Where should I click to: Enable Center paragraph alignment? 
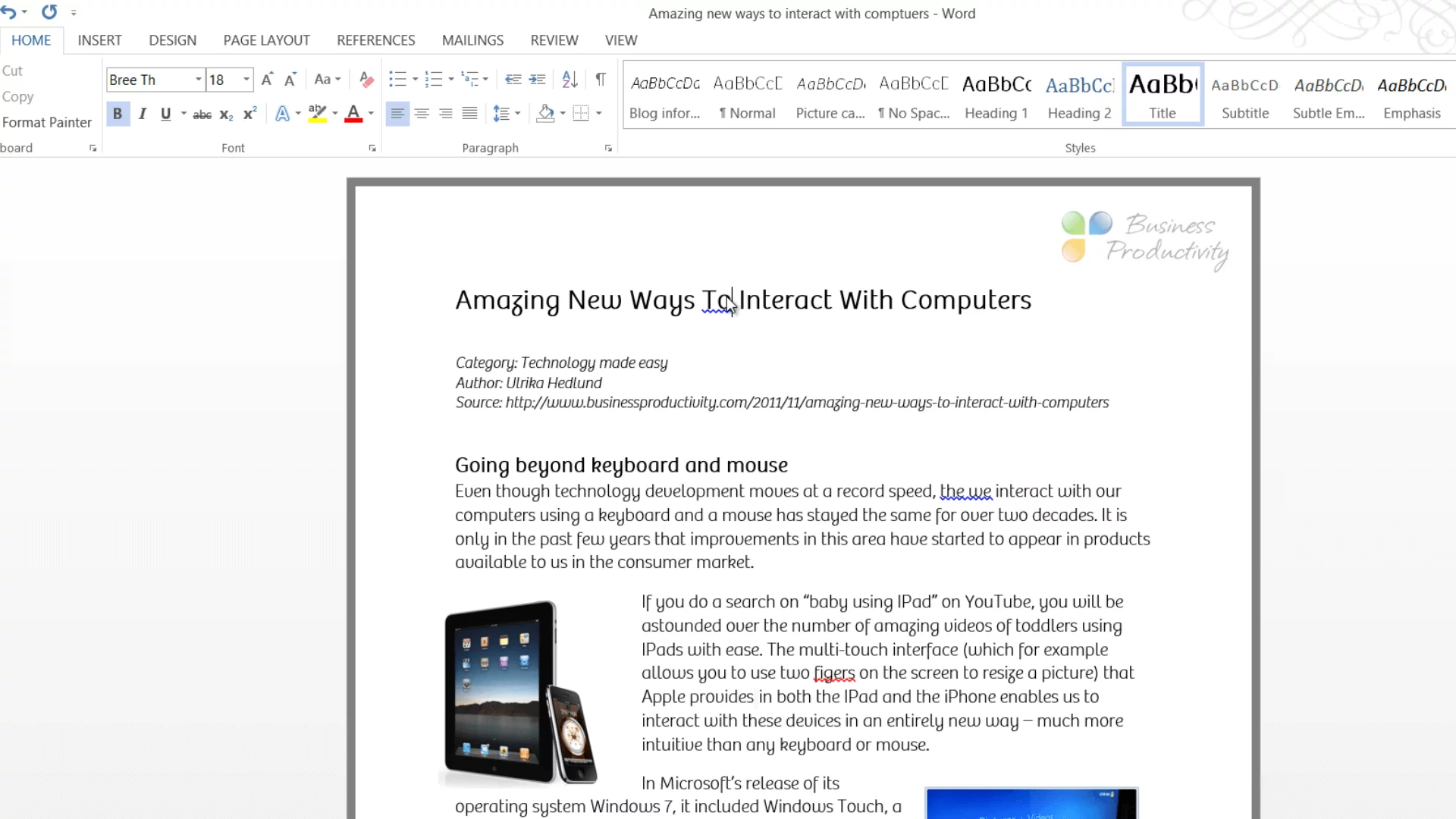(x=422, y=114)
